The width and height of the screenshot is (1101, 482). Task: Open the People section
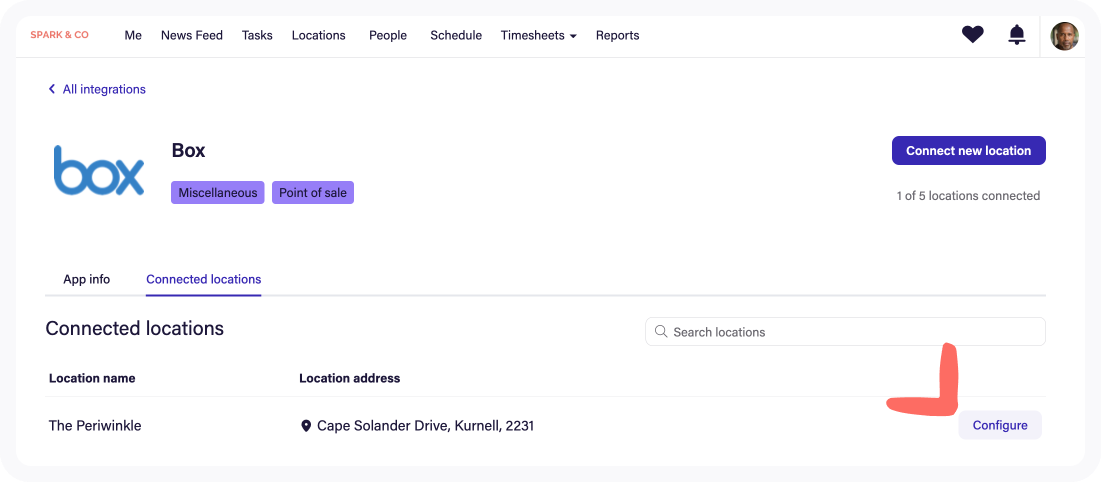coord(388,35)
